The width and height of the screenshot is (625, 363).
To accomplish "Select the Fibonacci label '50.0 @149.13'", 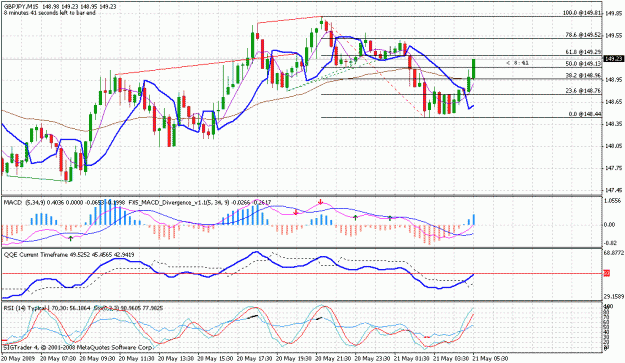I will coord(584,64).
